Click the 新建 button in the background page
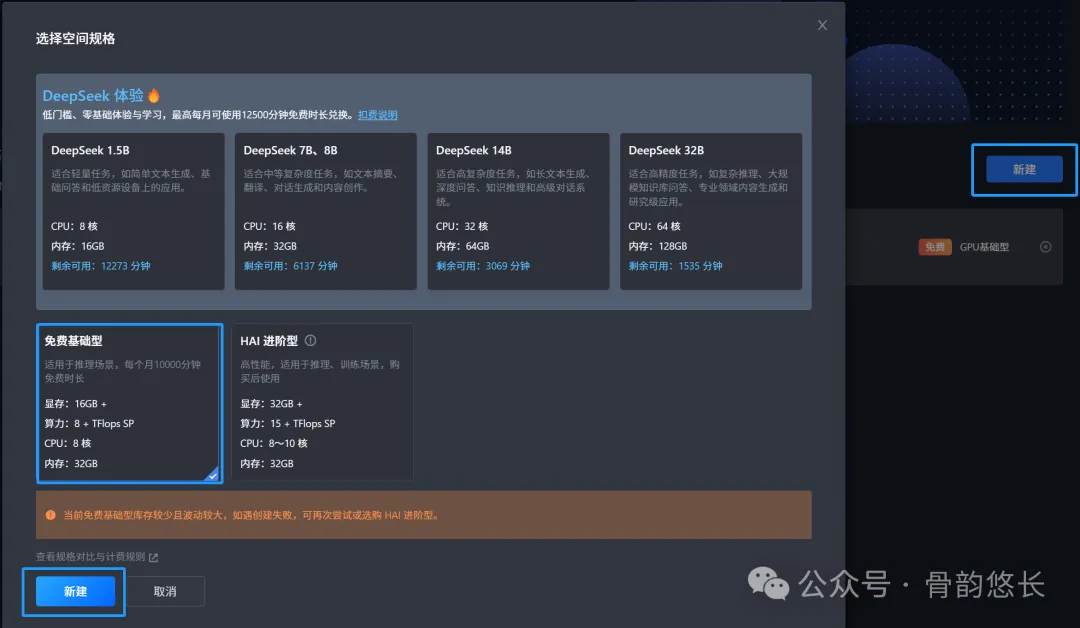 1024,169
